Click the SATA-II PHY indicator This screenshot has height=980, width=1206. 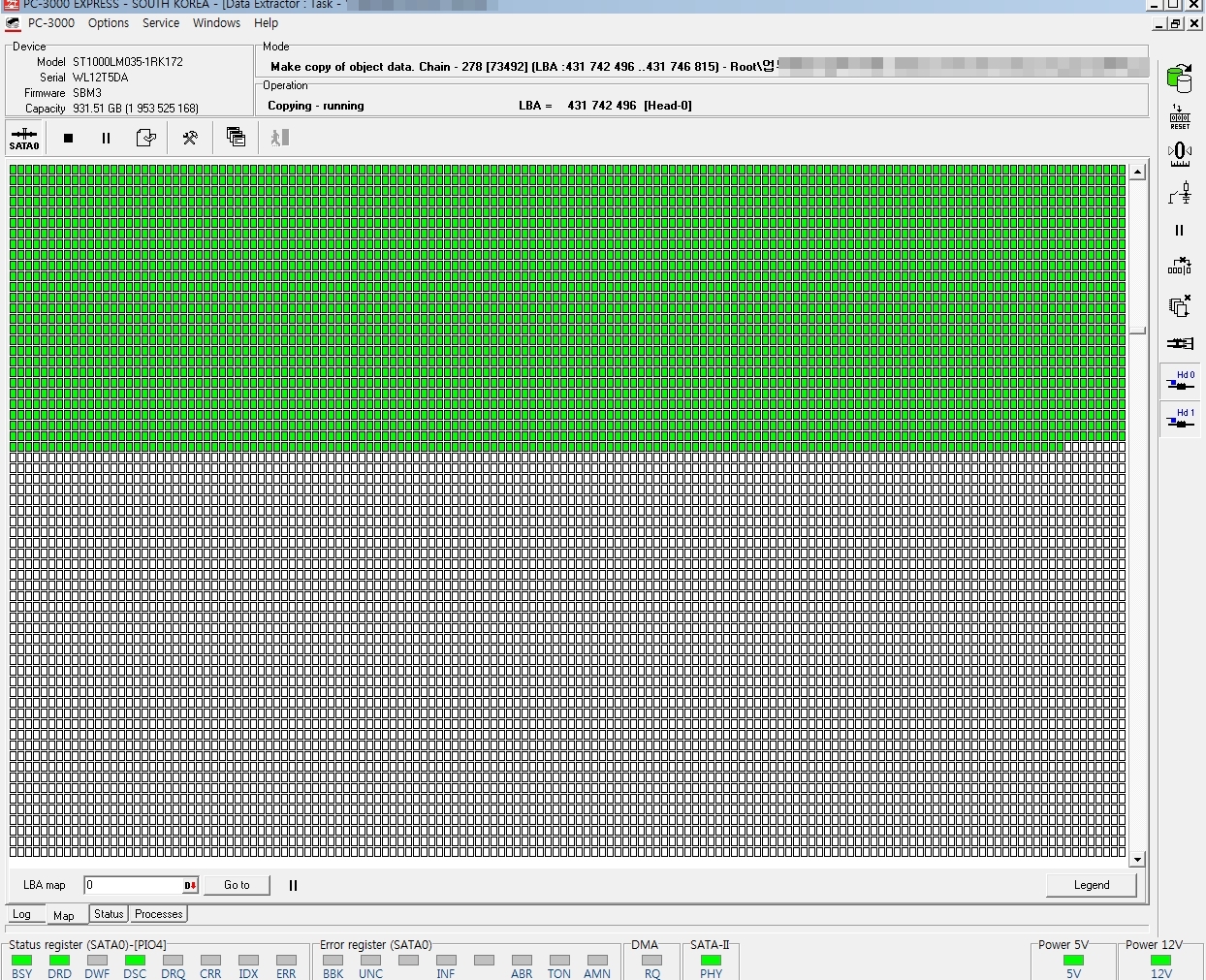coord(711,961)
